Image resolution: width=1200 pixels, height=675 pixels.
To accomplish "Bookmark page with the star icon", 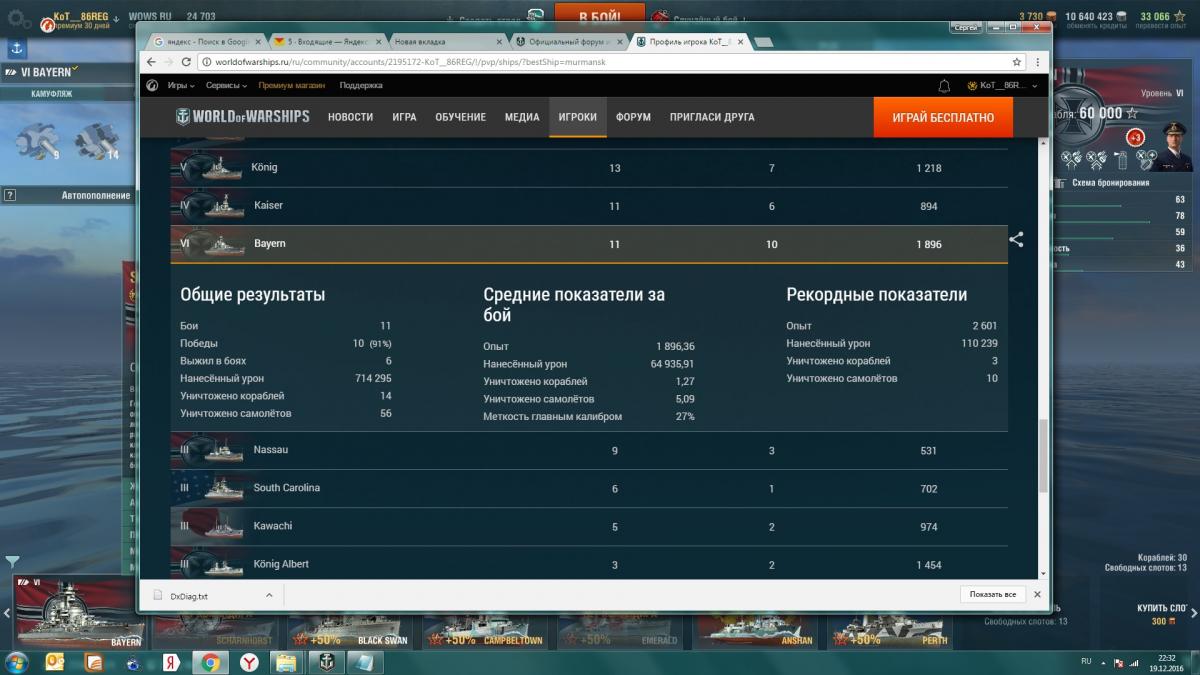I will (1016, 62).
